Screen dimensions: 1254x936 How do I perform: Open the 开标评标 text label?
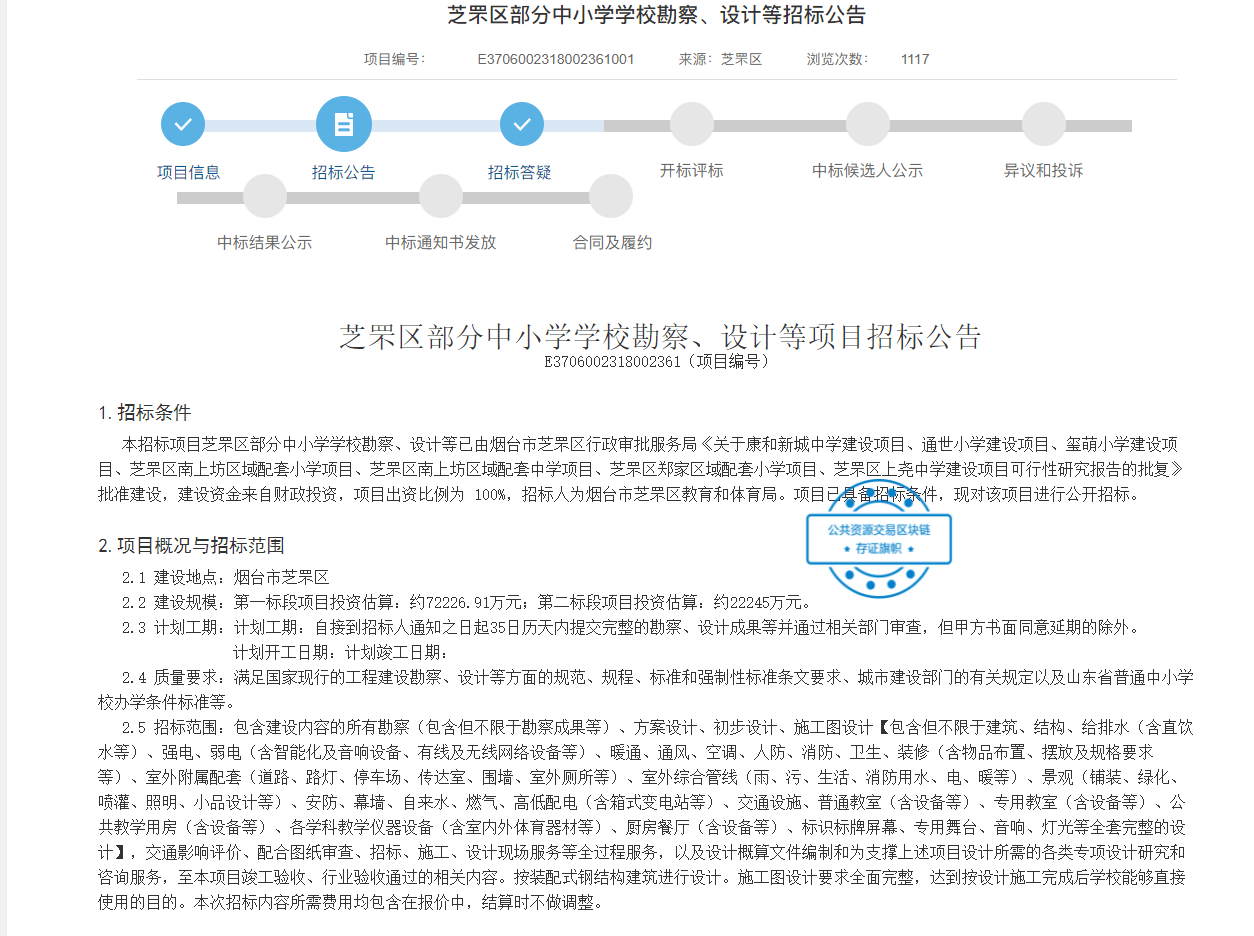point(691,171)
